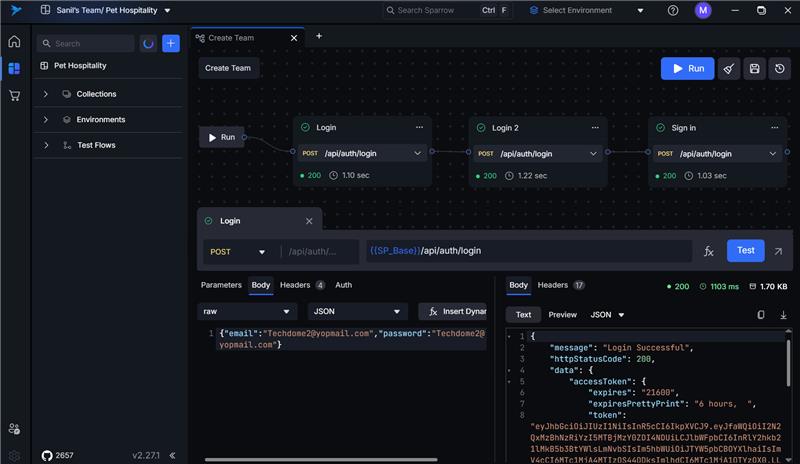Expand the Test Flows tree item
Screen dimensions: 800x464
pos(45,145)
